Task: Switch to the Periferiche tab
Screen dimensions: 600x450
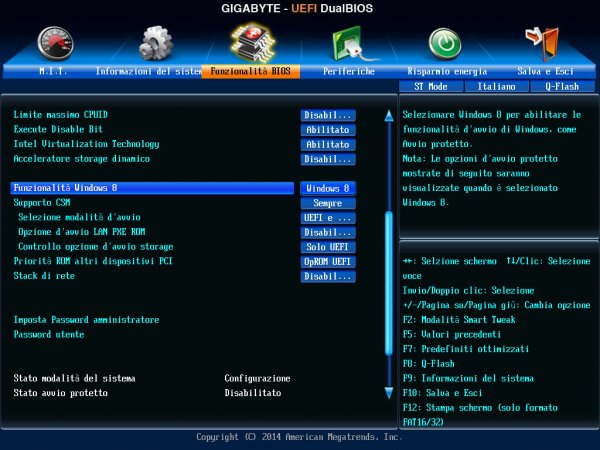Action: (x=349, y=71)
